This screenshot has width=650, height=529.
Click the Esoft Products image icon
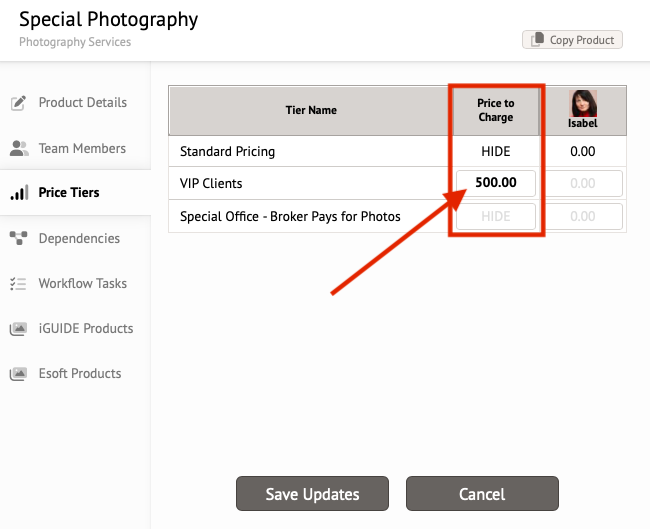pos(18,374)
